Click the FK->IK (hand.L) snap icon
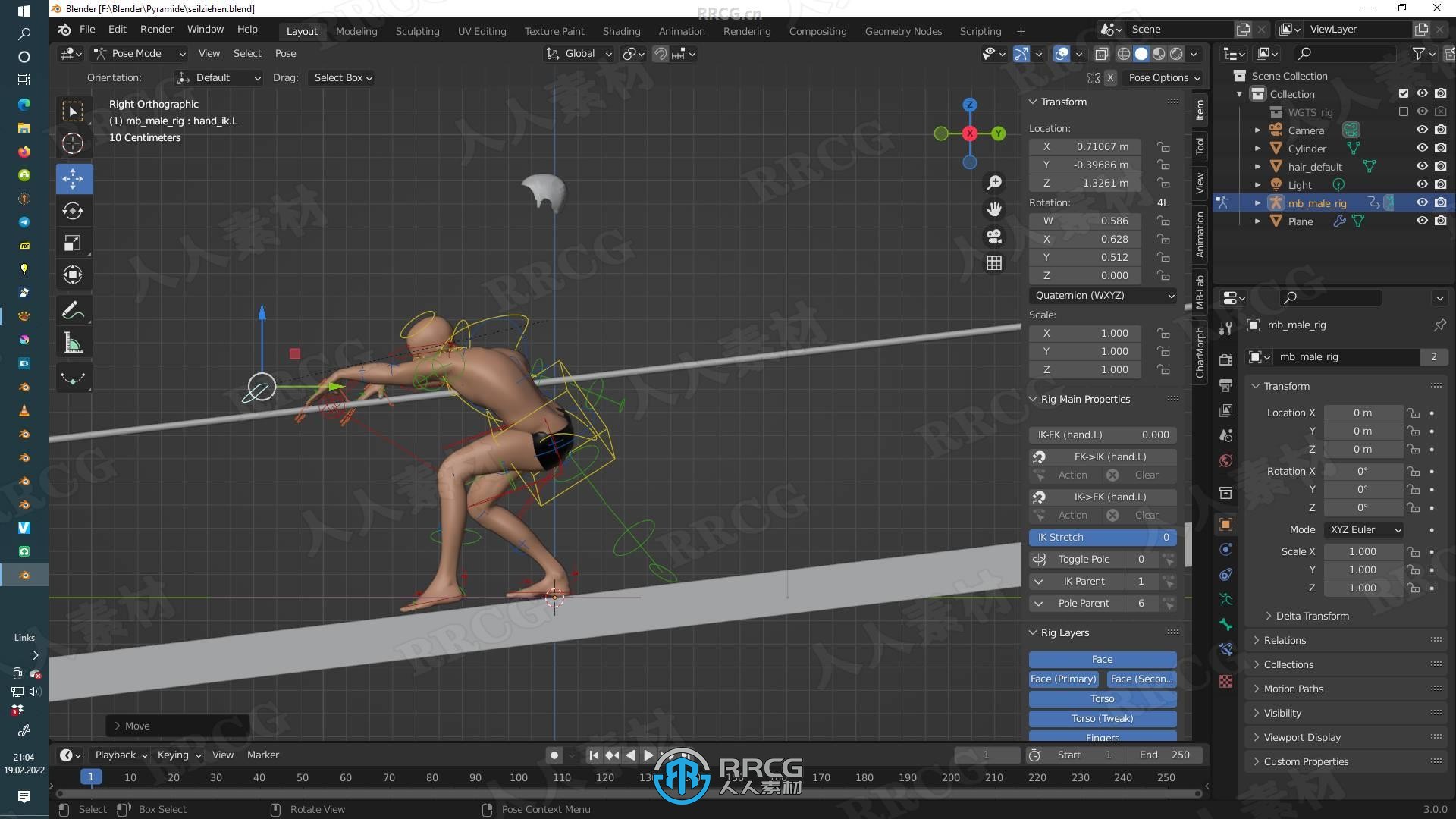Screen dimensions: 1456x819 (1039, 457)
